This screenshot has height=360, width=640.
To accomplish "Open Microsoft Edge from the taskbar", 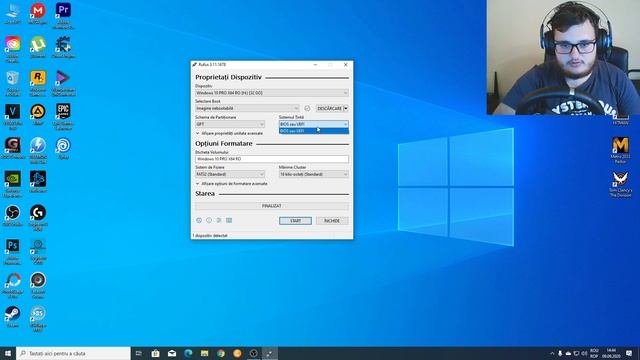I will point(188,353).
